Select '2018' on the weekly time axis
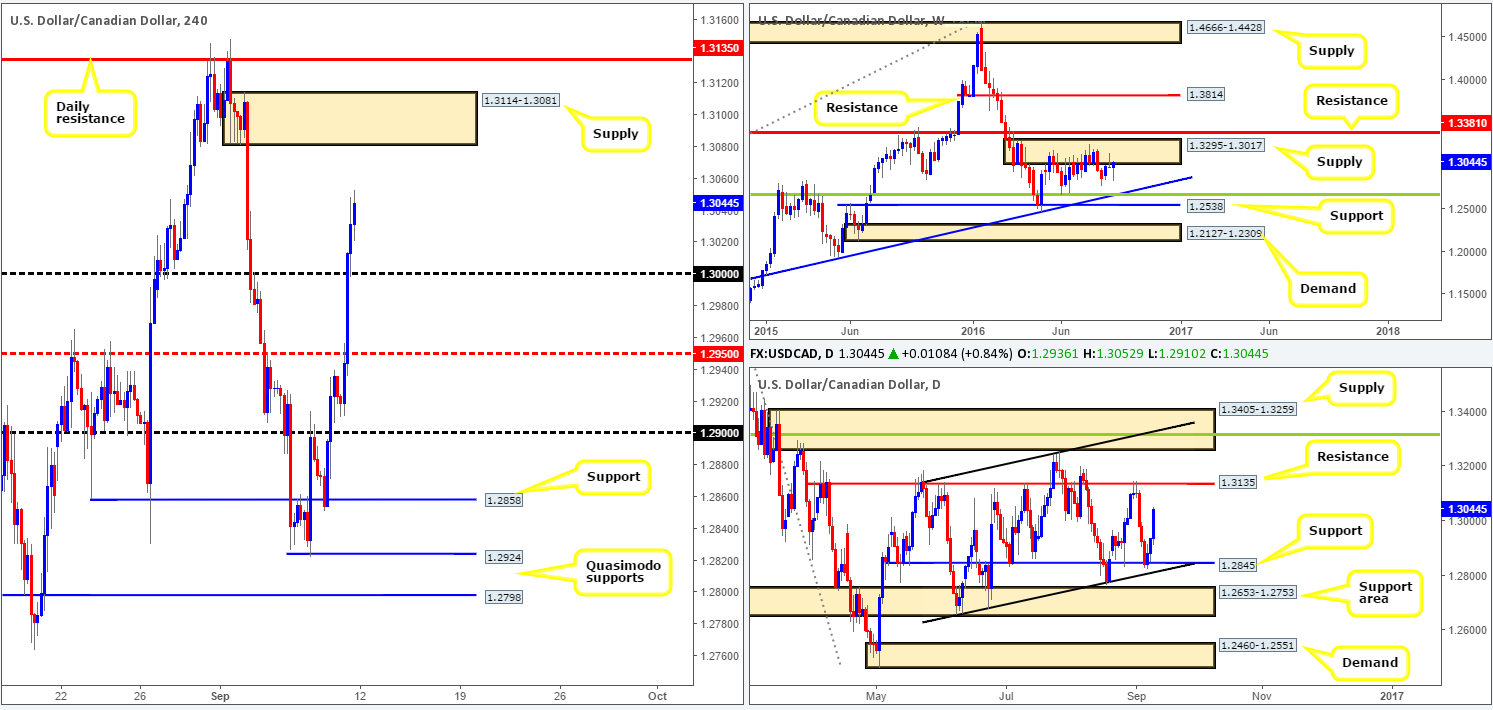This screenshot has width=1493, height=710. 1388,330
